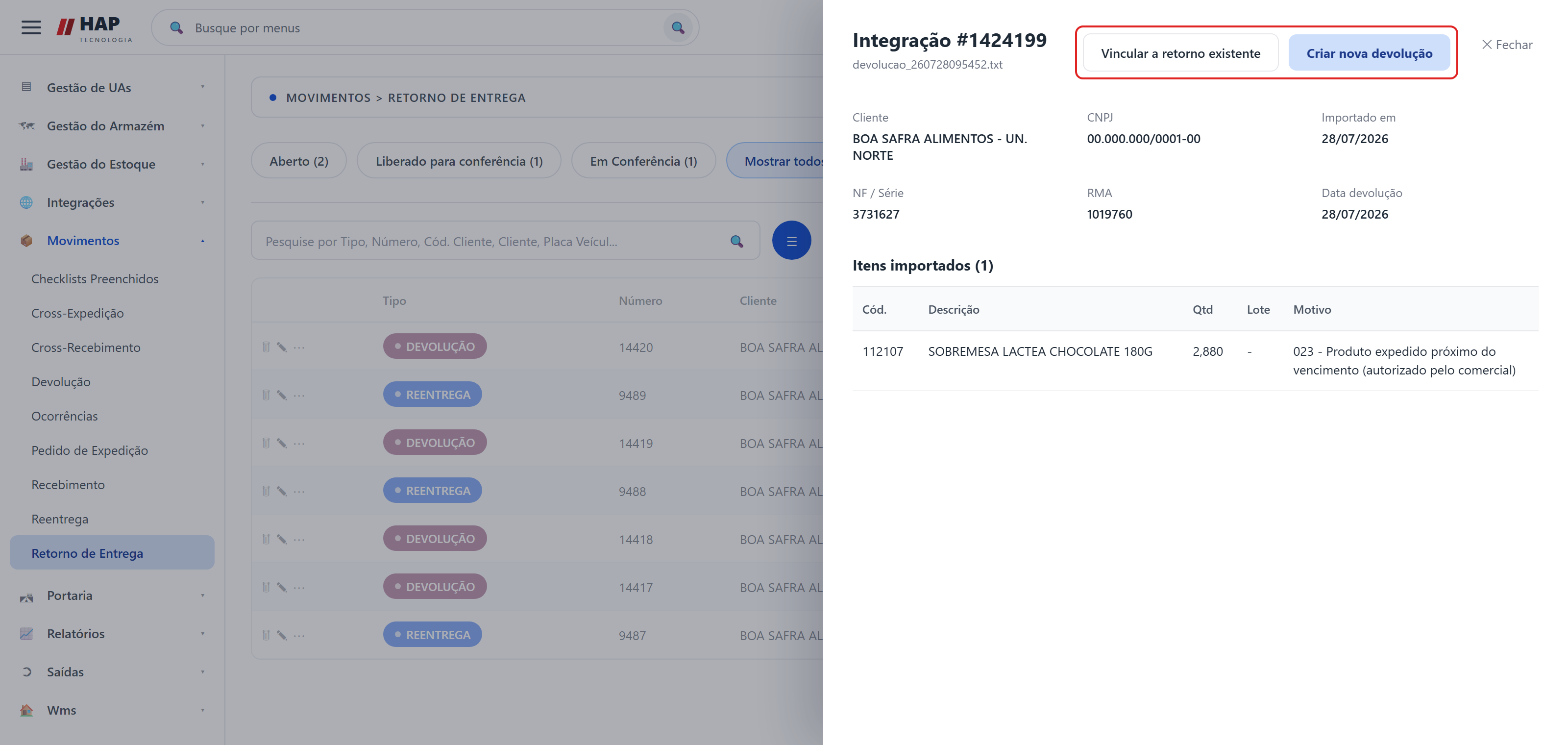Collapse the Movimentos menu arrow

click(203, 241)
